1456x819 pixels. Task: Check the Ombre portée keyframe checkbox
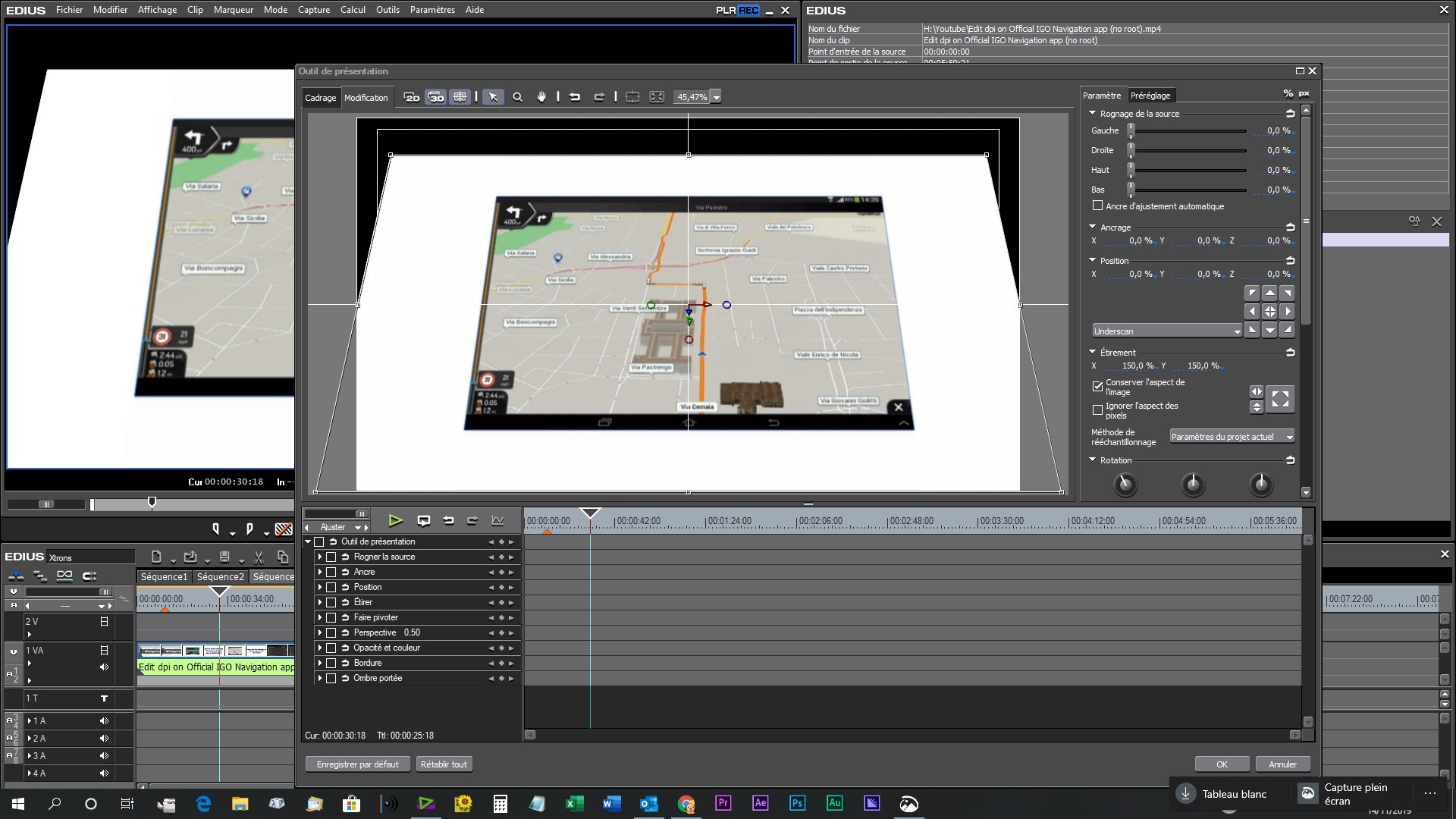point(331,678)
